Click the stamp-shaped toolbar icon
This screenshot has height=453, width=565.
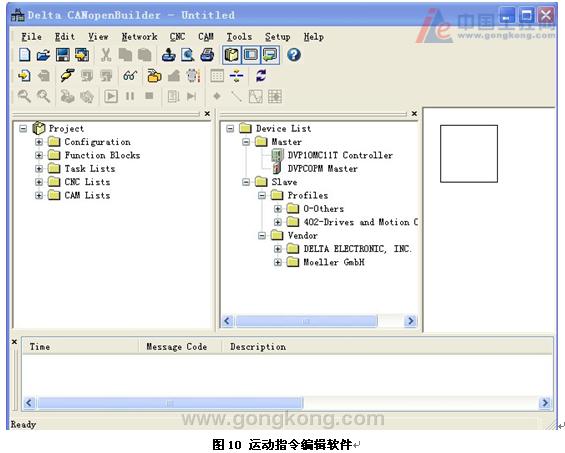click(168, 55)
